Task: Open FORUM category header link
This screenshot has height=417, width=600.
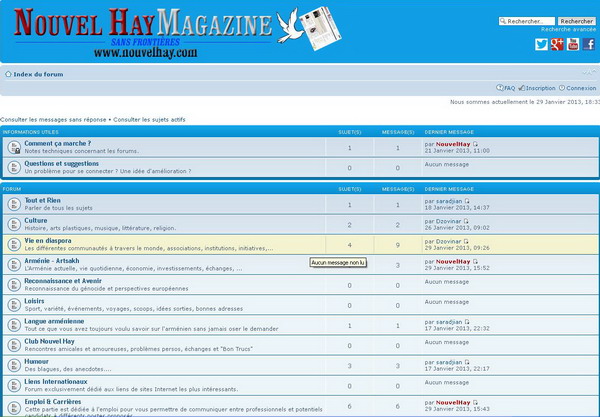Action: pyautogui.click(x=12, y=189)
